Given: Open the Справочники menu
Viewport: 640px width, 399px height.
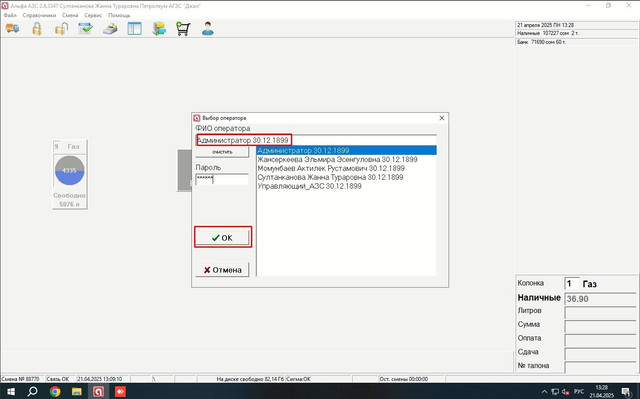Looking at the screenshot, I should pos(39,15).
